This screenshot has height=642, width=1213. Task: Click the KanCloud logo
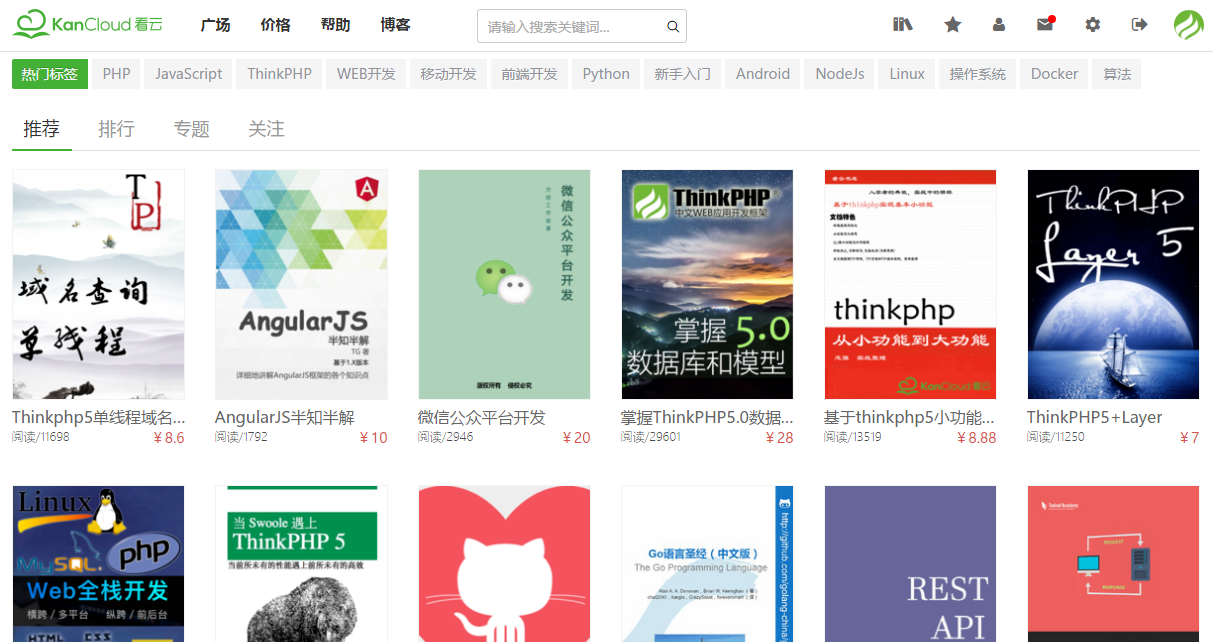88,24
